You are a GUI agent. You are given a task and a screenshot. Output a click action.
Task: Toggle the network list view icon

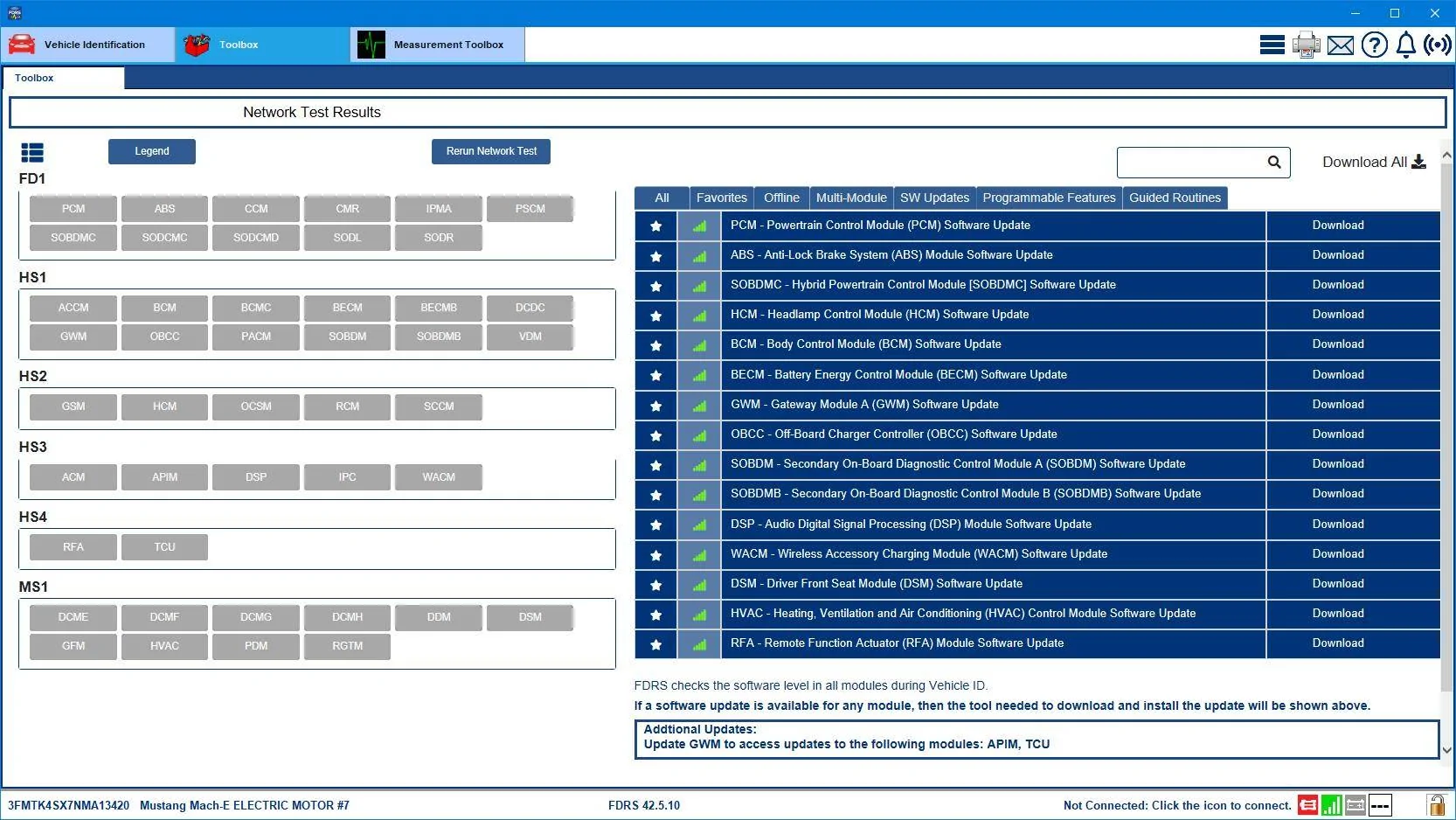point(32,153)
